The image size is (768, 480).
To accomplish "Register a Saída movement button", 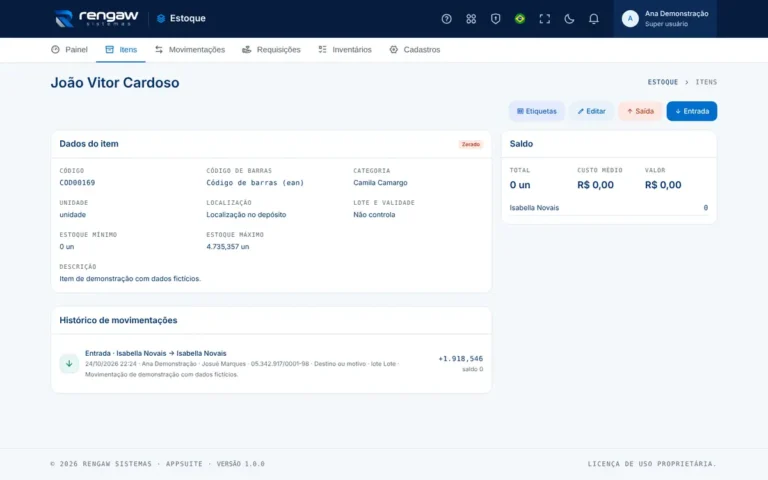I will (x=640, y=111).
